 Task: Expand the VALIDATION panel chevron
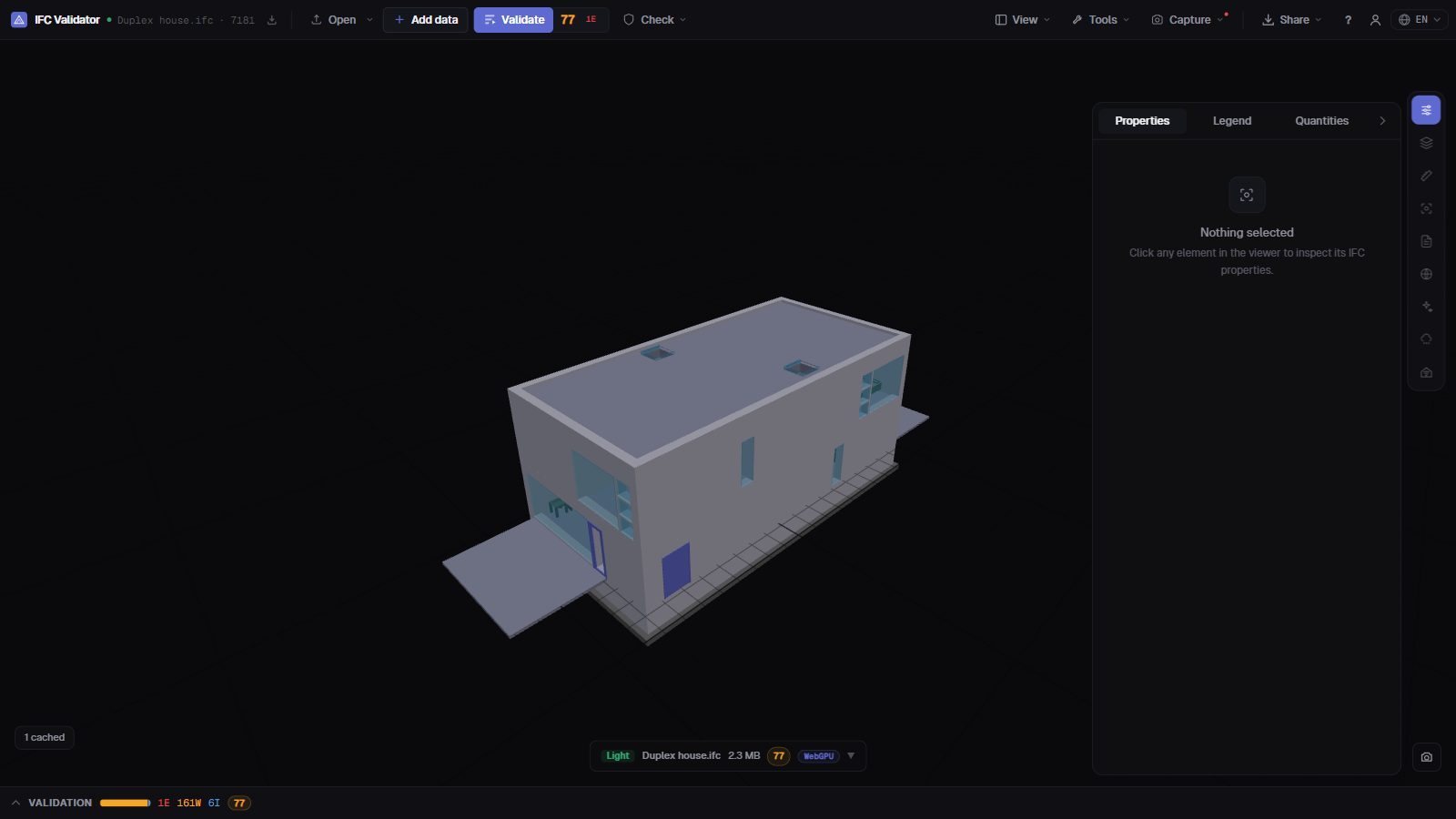(x=15, y=803)
